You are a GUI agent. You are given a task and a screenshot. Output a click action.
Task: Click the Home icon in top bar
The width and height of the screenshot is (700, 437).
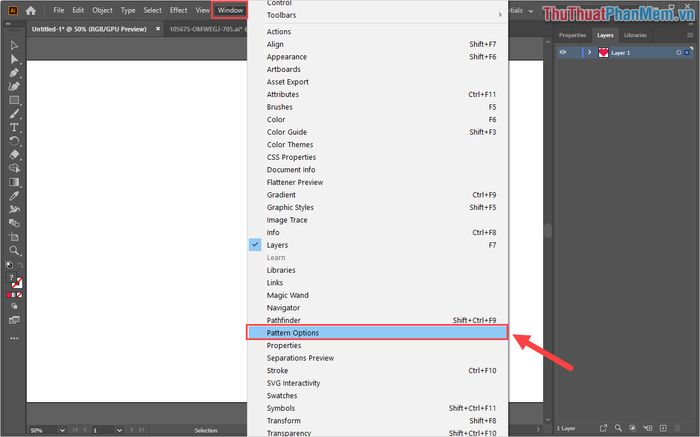point(31,10)
